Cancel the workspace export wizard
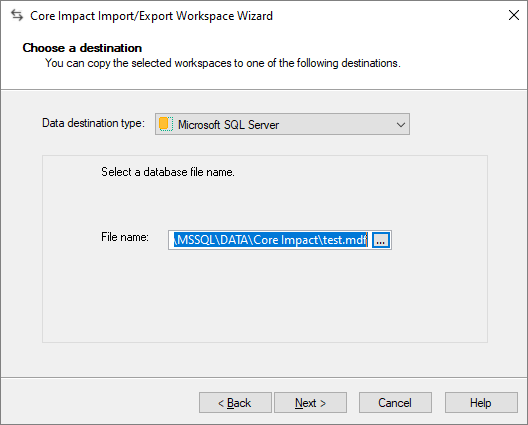Image resolution: width=528 pixels, height=425 pixels. (x=395, y=402)
